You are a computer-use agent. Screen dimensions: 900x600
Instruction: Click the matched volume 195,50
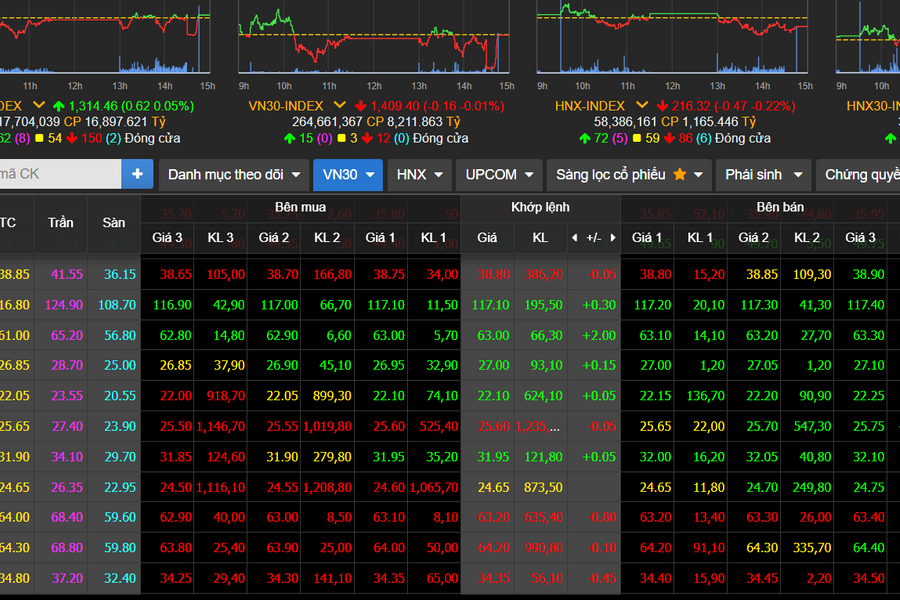[543, 305]
